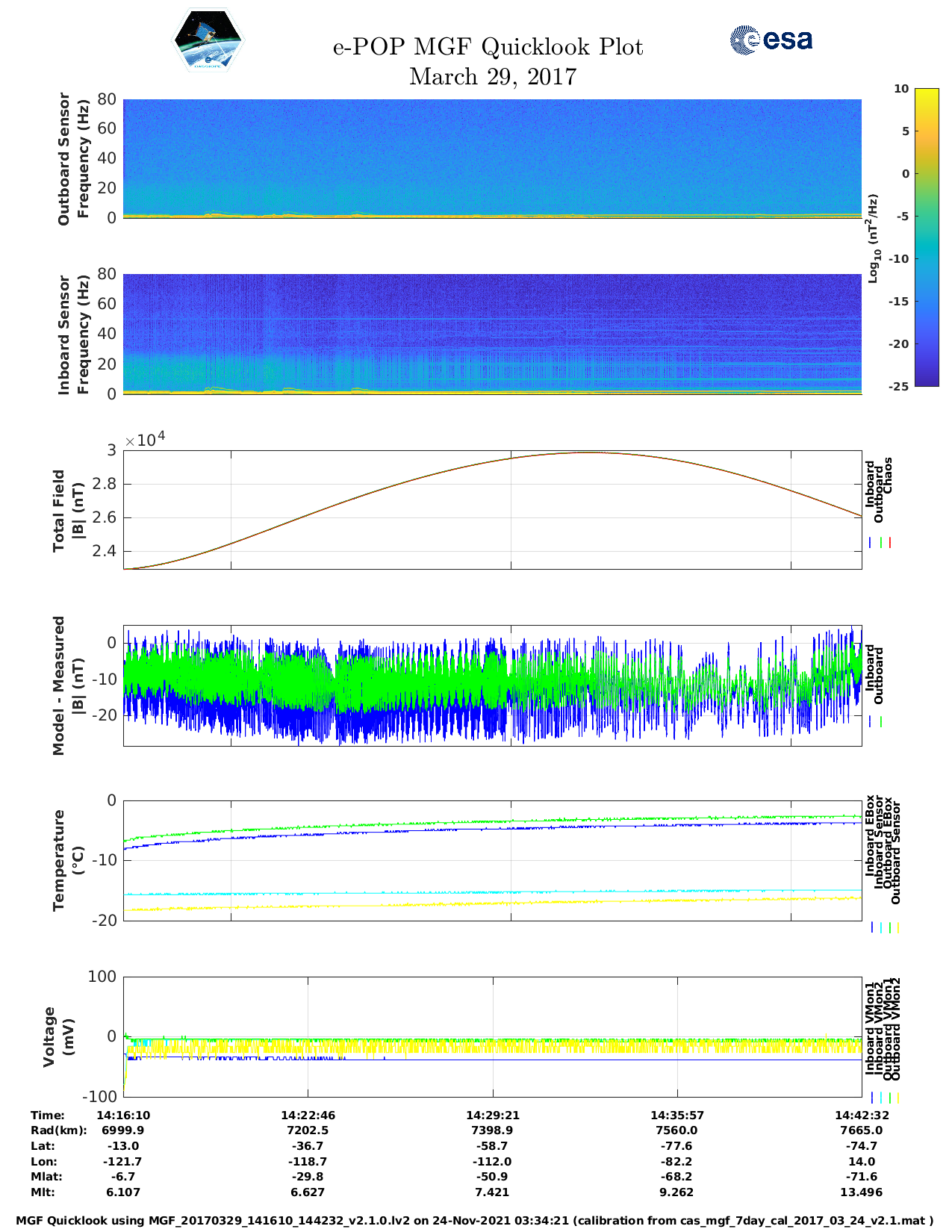Select the Inboard Sensor spectrogram panel
The height and width of the screenshot is (1232, 952).
[x=492, y=333]
